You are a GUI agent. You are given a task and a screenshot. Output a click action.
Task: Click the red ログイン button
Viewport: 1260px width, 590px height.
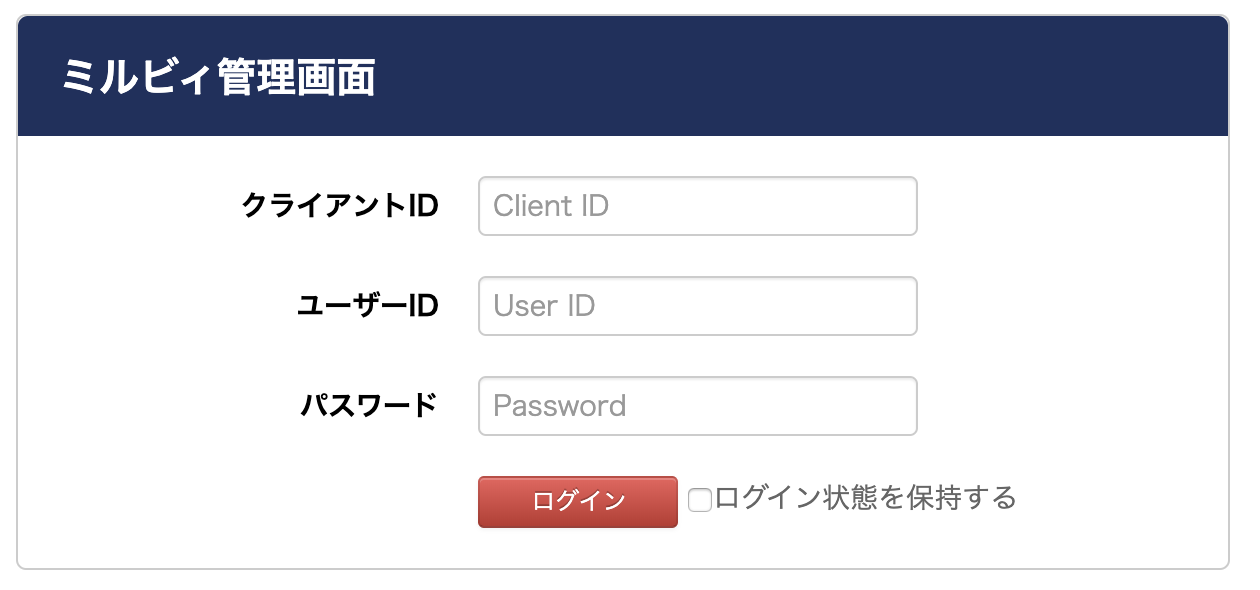577,501
